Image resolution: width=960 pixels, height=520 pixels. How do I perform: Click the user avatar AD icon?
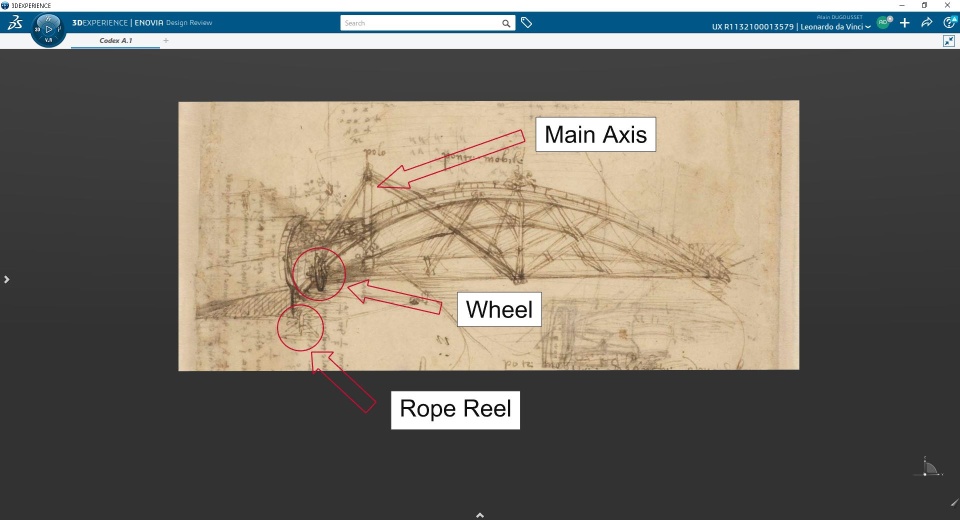[x=883, y=23]
